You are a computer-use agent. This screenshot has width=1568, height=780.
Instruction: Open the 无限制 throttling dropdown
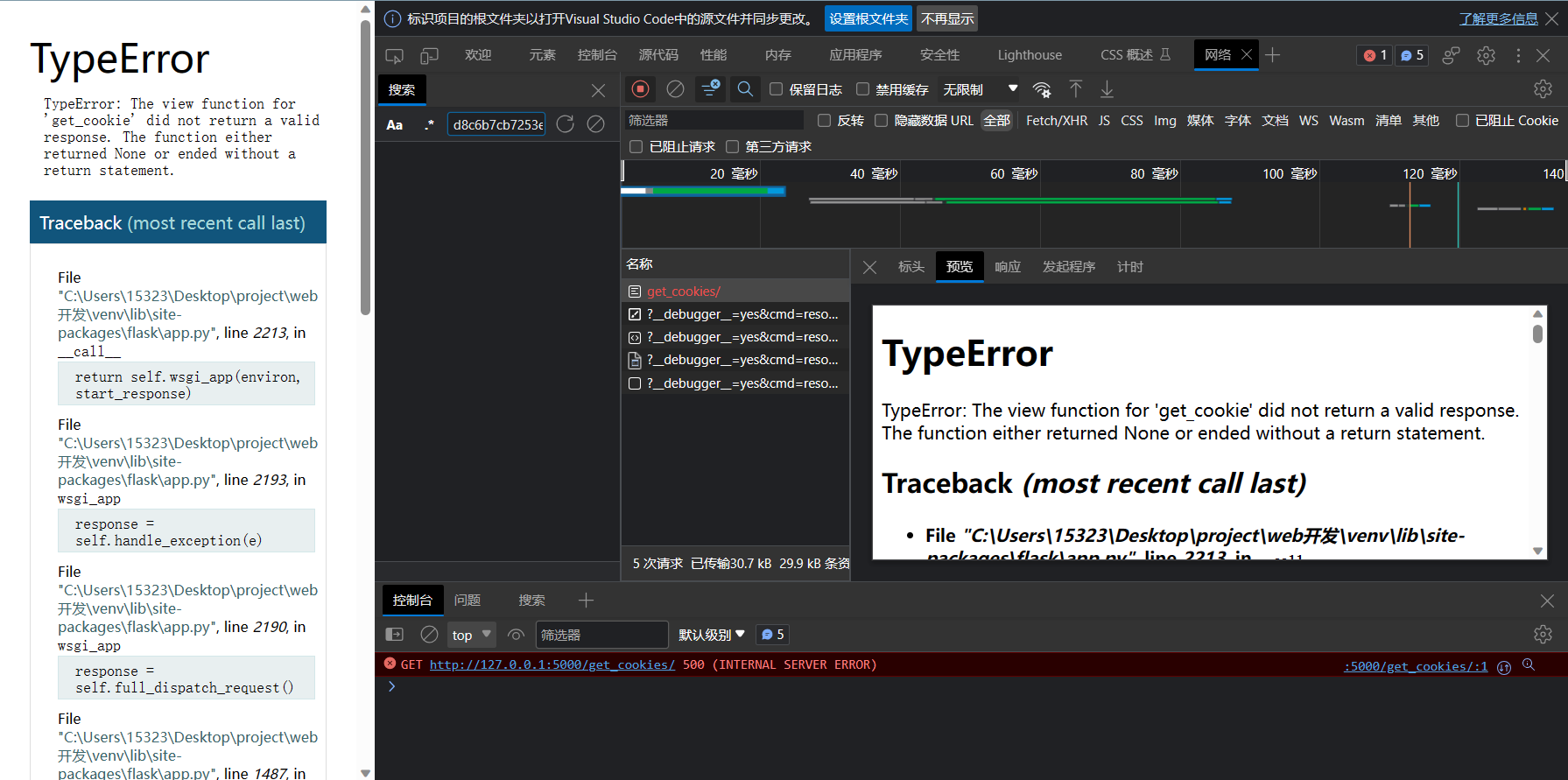(979, 89)
